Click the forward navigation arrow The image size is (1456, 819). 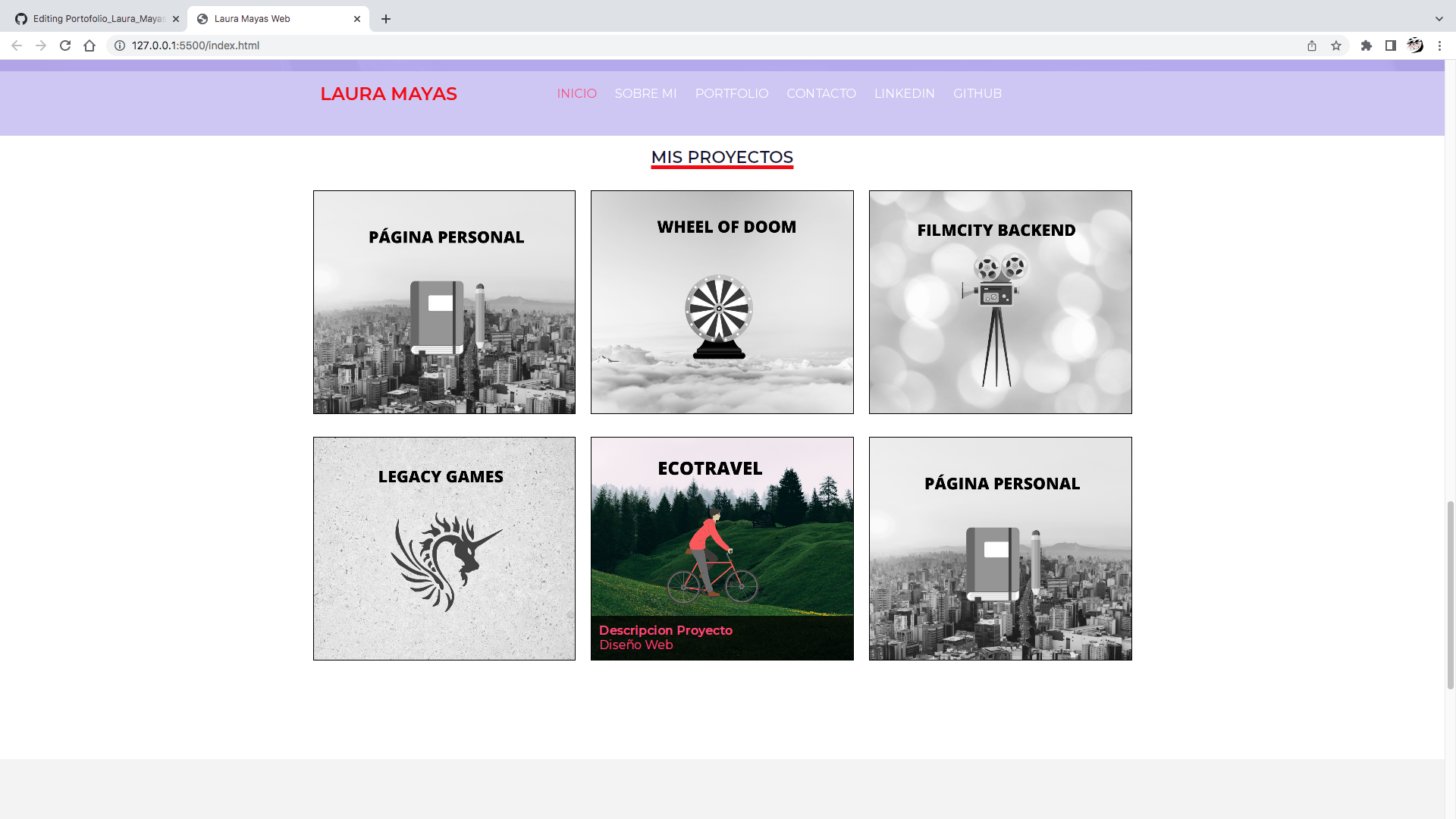point(40,45)
